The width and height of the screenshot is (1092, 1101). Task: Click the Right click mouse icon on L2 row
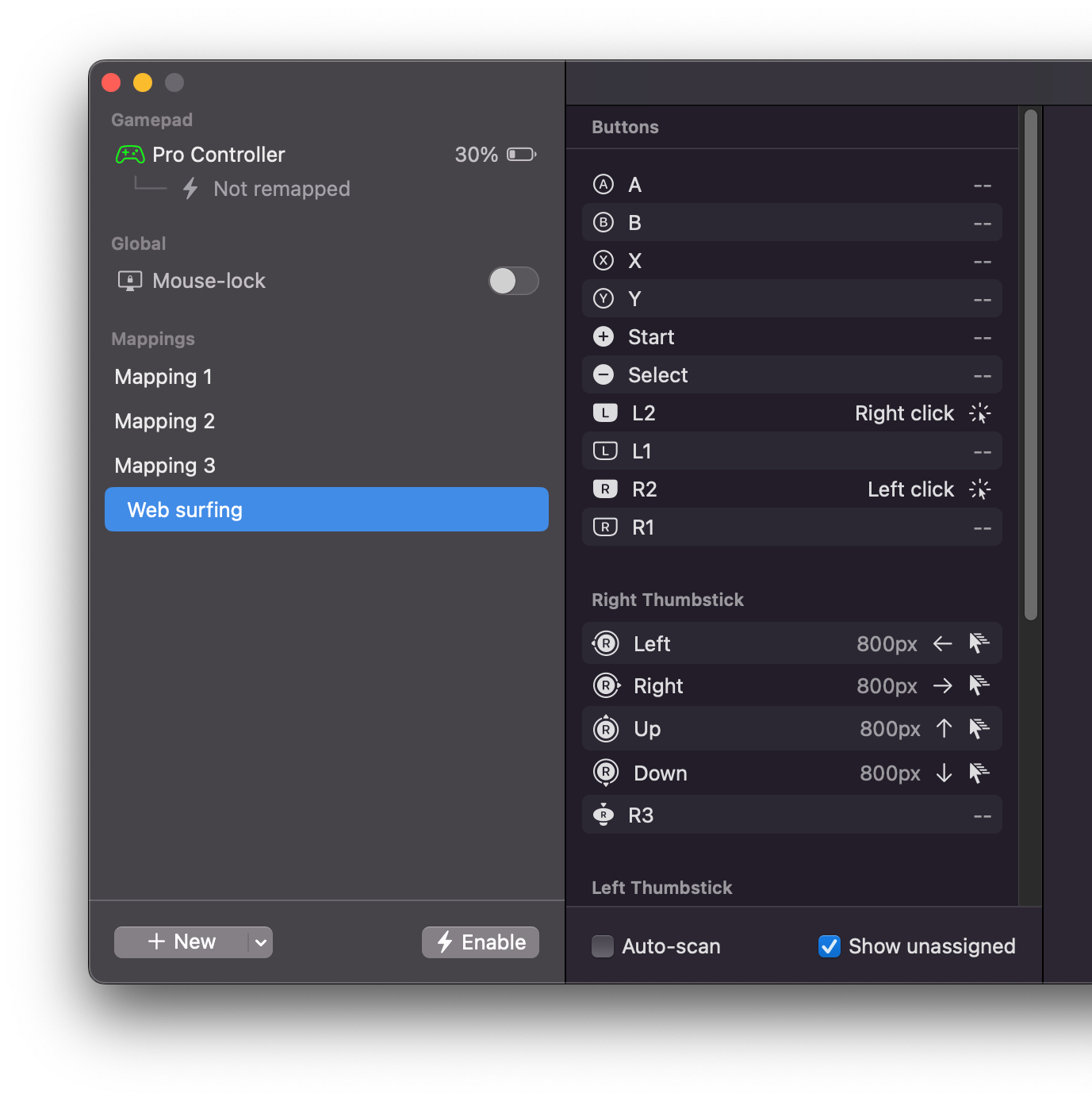[980, 413]
